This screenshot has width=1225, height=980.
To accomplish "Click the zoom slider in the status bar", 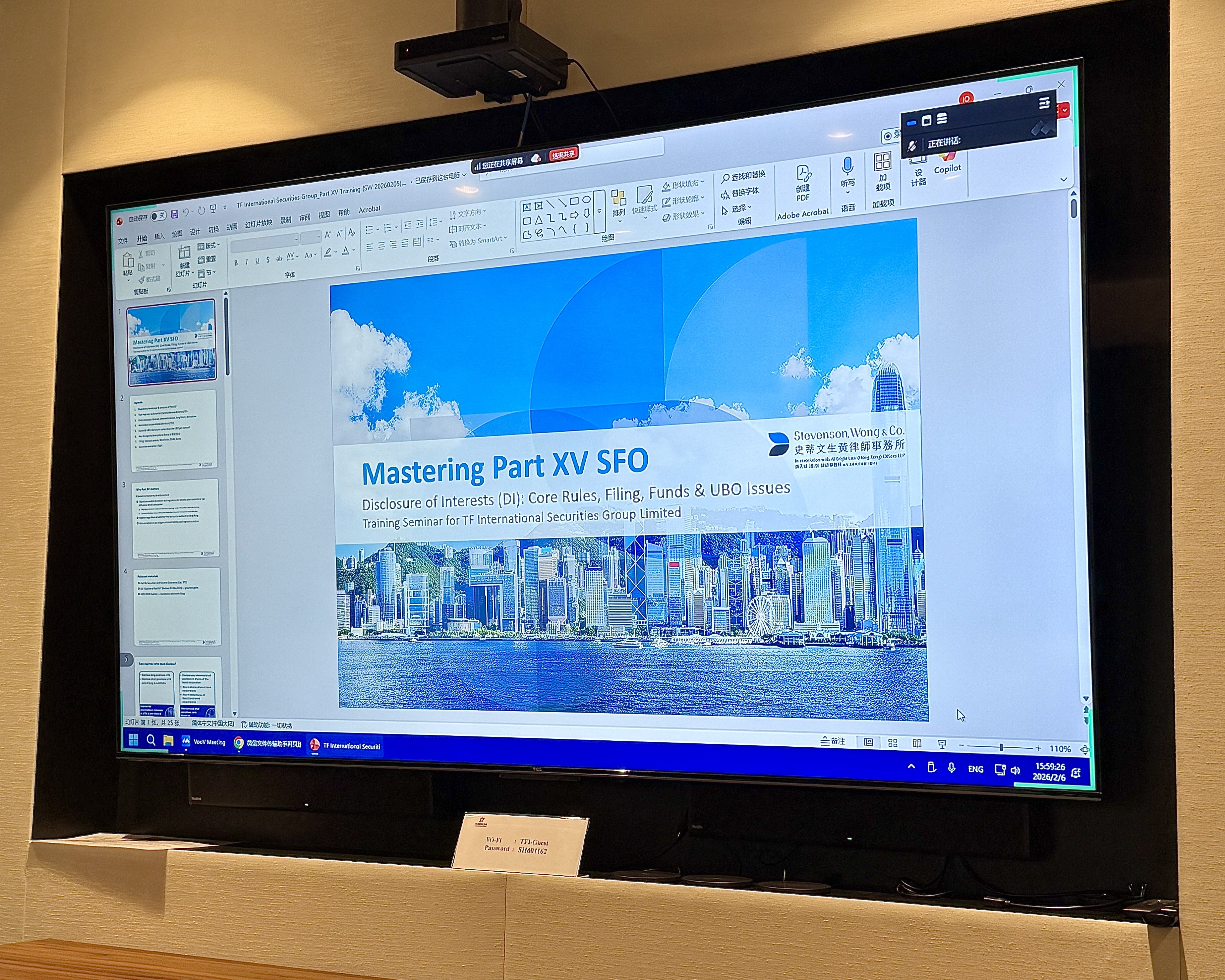I will tap(1001, 746).
